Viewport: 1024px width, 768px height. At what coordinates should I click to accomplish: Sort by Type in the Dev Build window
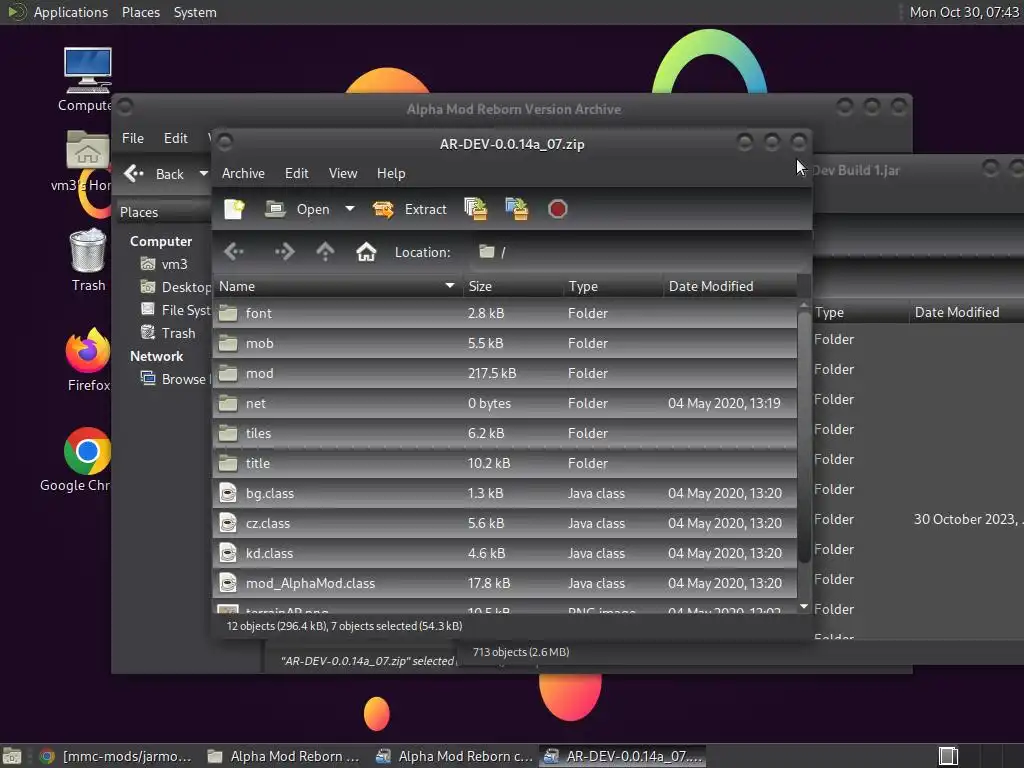tap(859, 313)
